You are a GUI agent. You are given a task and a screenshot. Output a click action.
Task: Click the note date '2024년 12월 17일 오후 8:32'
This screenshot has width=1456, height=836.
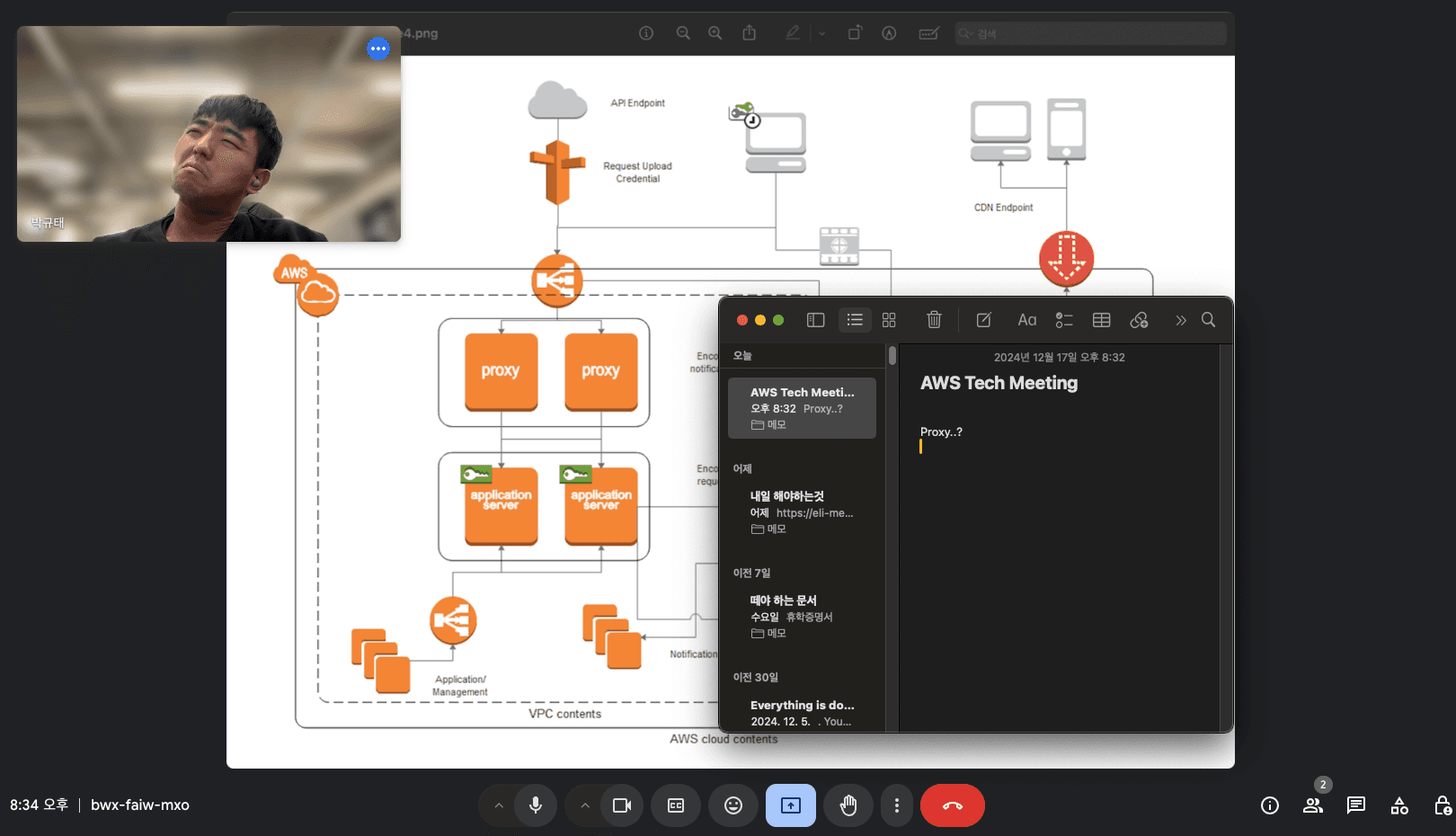tap(1059, 358)
